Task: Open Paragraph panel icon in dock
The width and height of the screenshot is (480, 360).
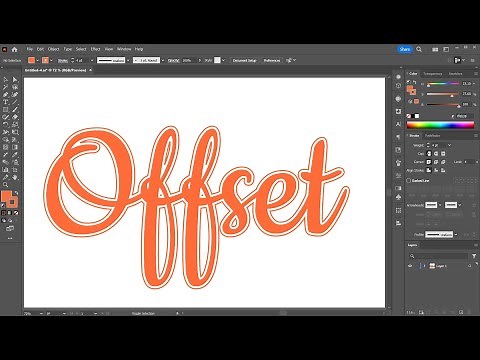Action: [398, 137]
